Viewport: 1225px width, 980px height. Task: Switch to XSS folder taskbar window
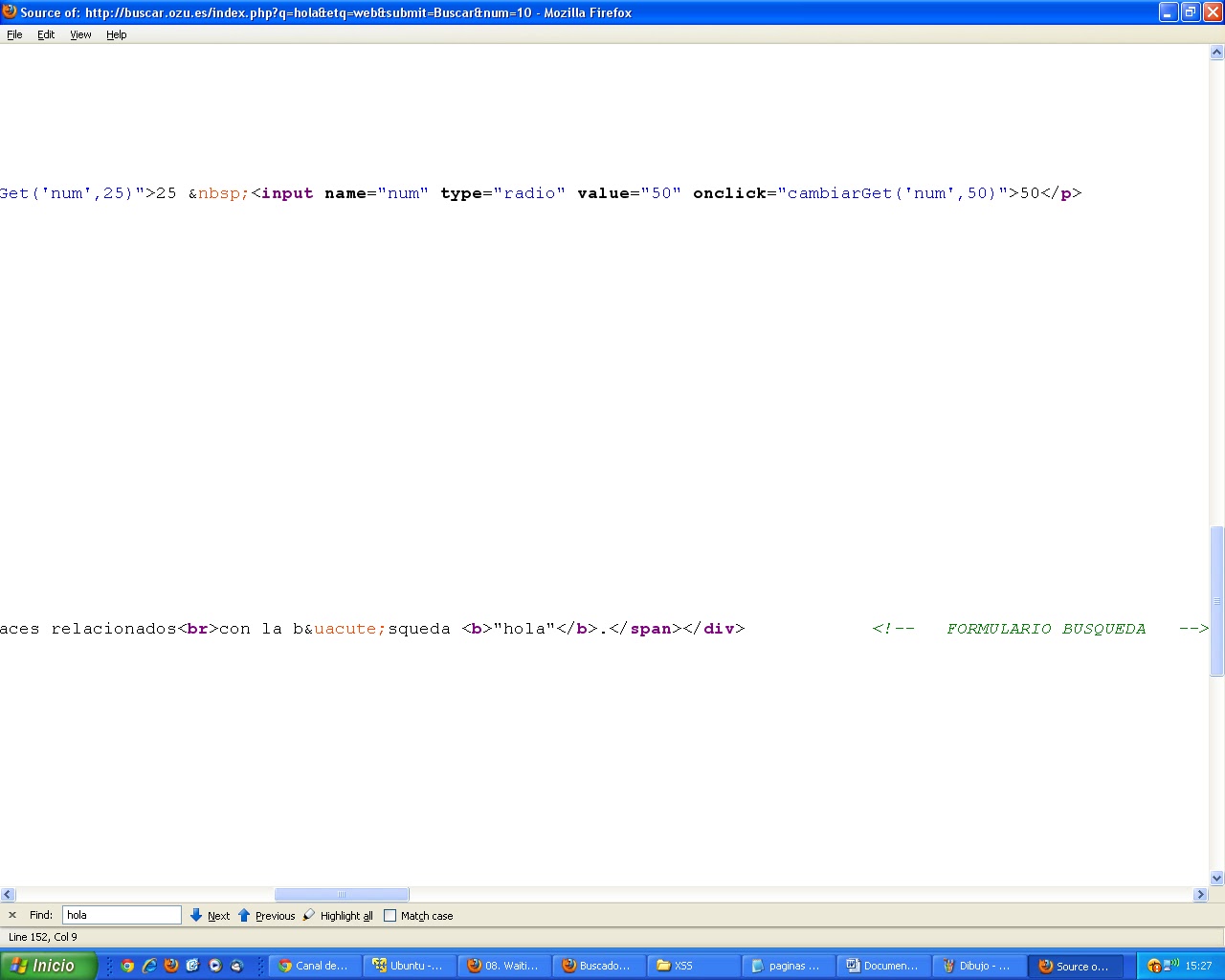[694, 966]
